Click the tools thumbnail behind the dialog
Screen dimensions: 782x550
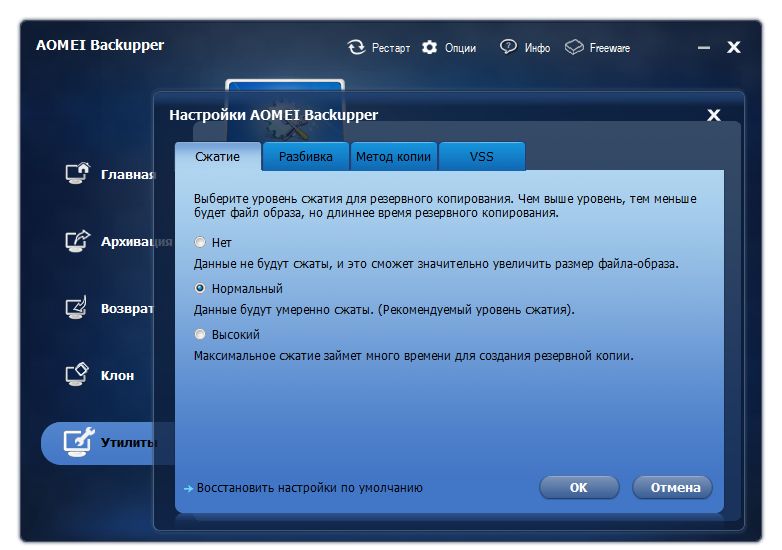click(285, 112)
